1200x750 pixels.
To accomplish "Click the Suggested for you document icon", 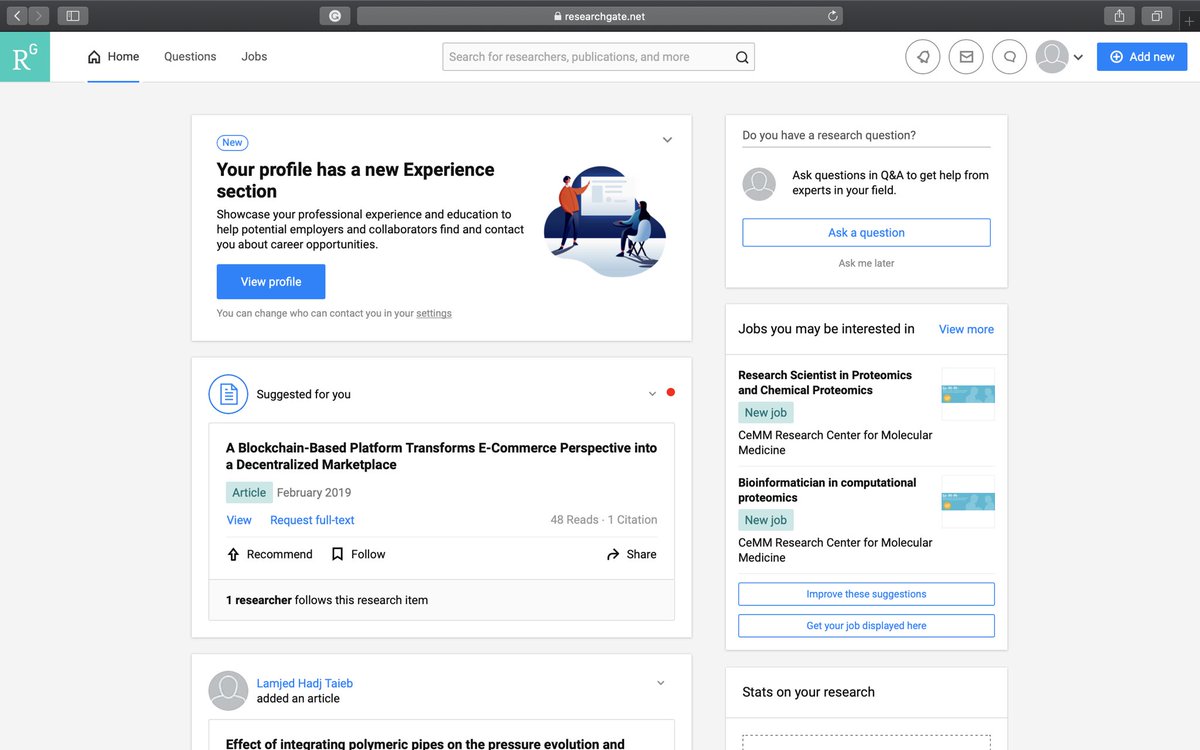I will tap(228, 394).
